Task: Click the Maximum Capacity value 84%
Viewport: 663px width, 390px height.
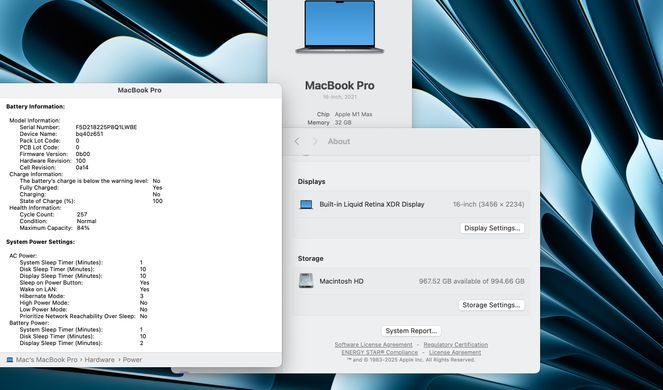Action: (x=83, y=228)
